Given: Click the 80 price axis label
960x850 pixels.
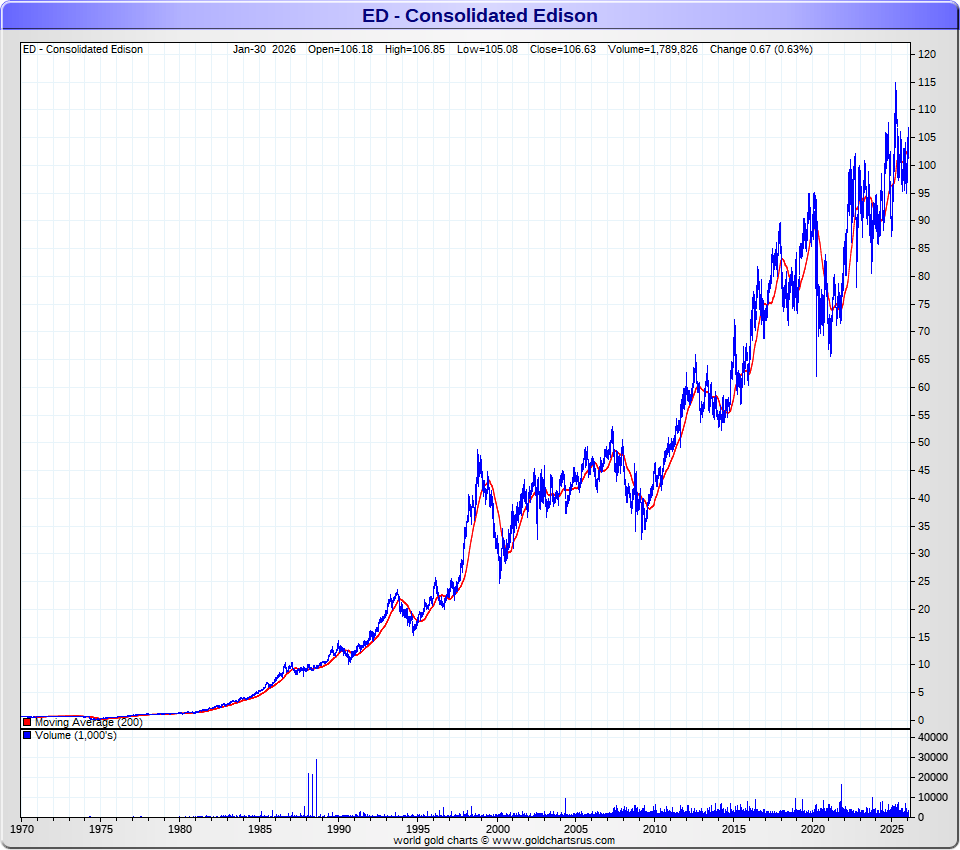Looking at the screenshot, I should pos(924,276).
